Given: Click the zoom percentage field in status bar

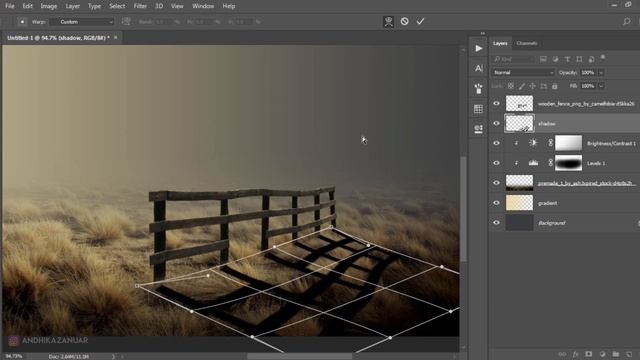Looking at the screenshot, I should (x=14, y=356).
